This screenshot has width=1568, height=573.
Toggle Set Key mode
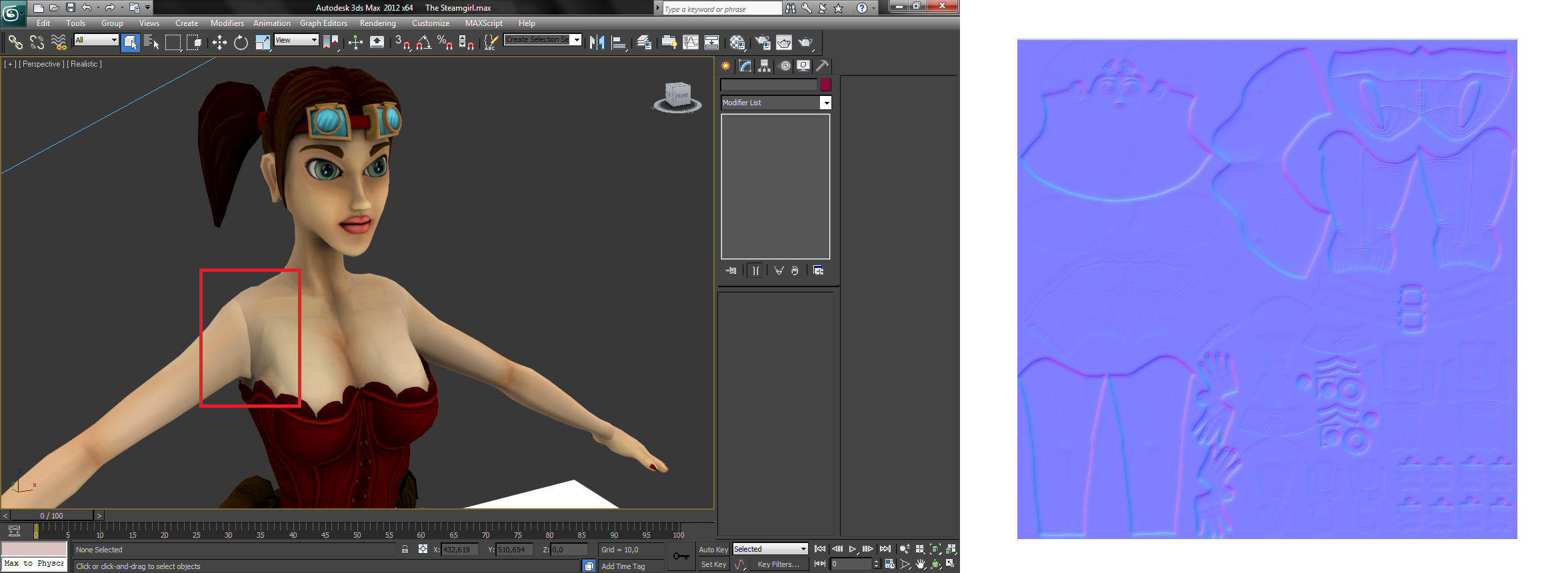(x=713, y=564)
